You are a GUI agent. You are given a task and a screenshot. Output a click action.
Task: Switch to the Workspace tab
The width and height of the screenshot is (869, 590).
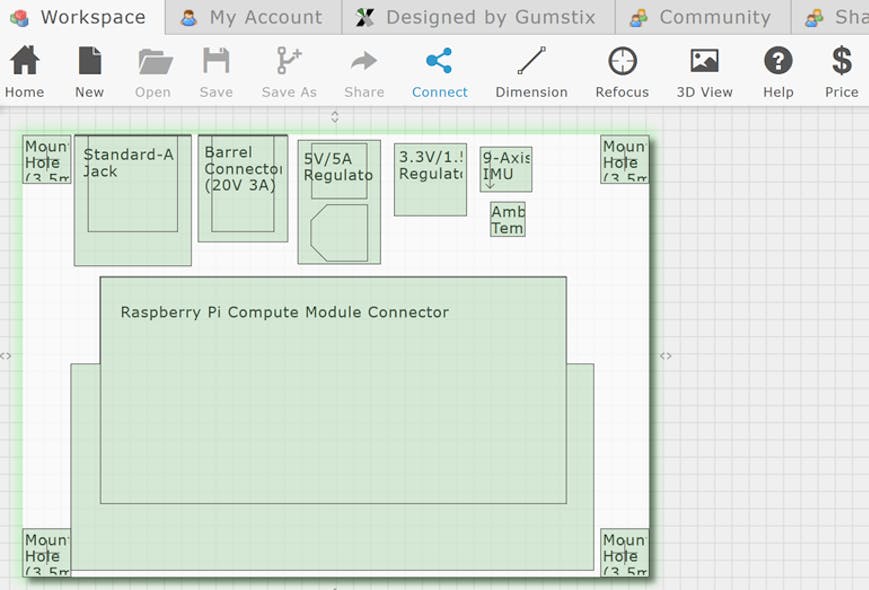82,17
